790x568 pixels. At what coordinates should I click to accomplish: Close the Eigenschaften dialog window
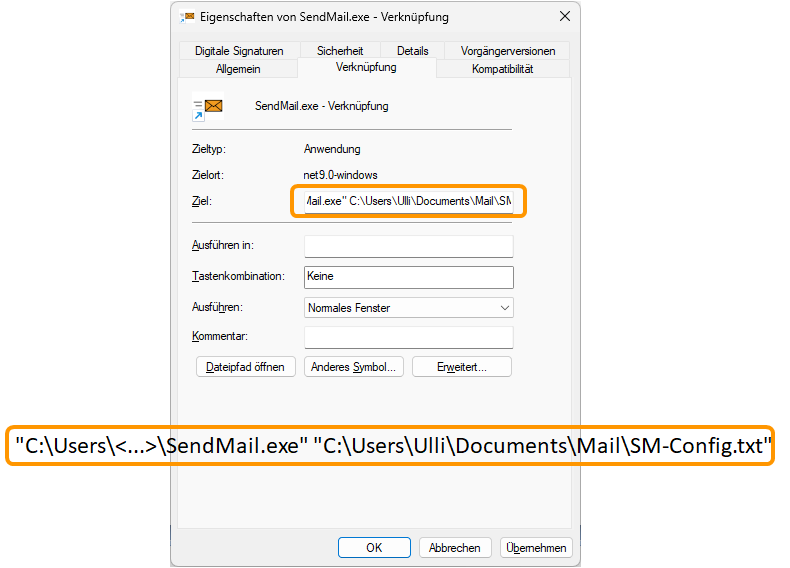pos(565,17)
